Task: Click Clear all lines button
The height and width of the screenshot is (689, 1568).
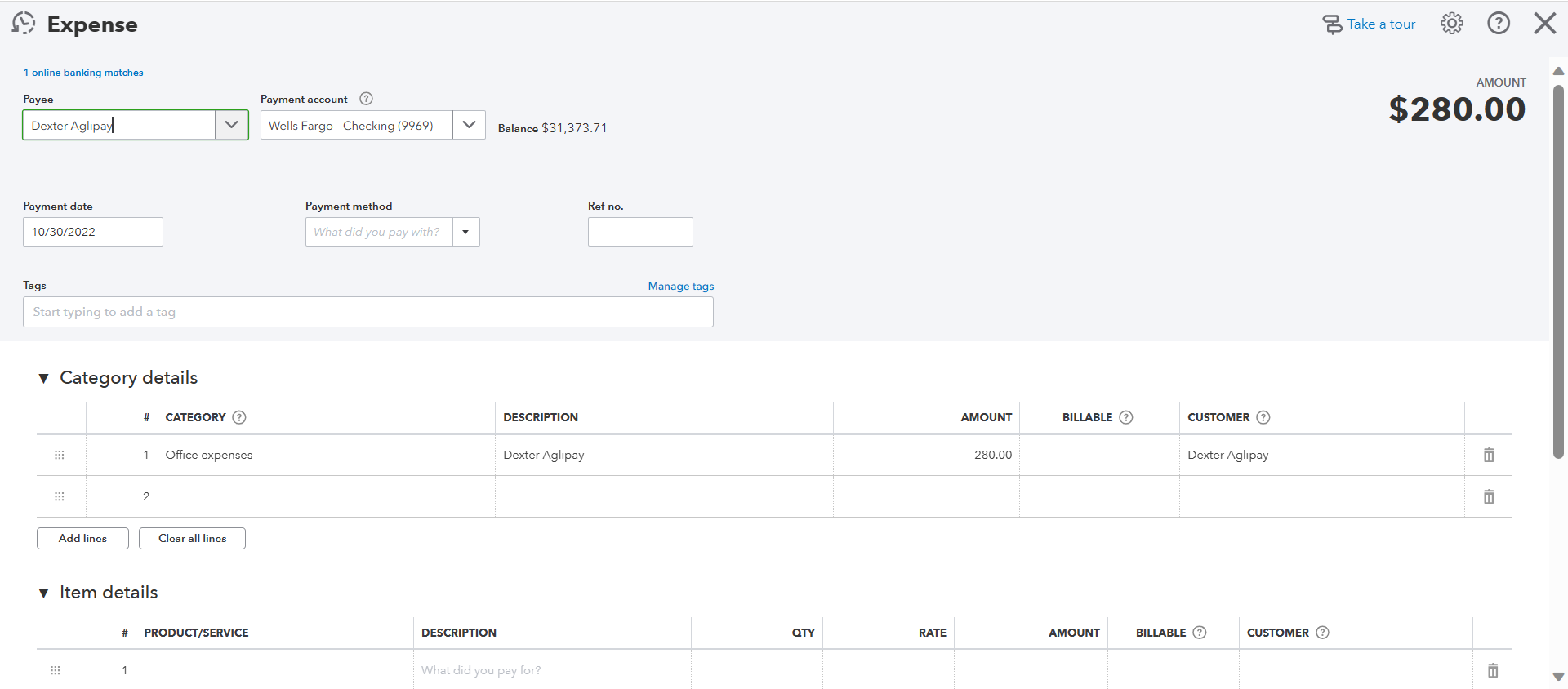Action: pos(192,539)
